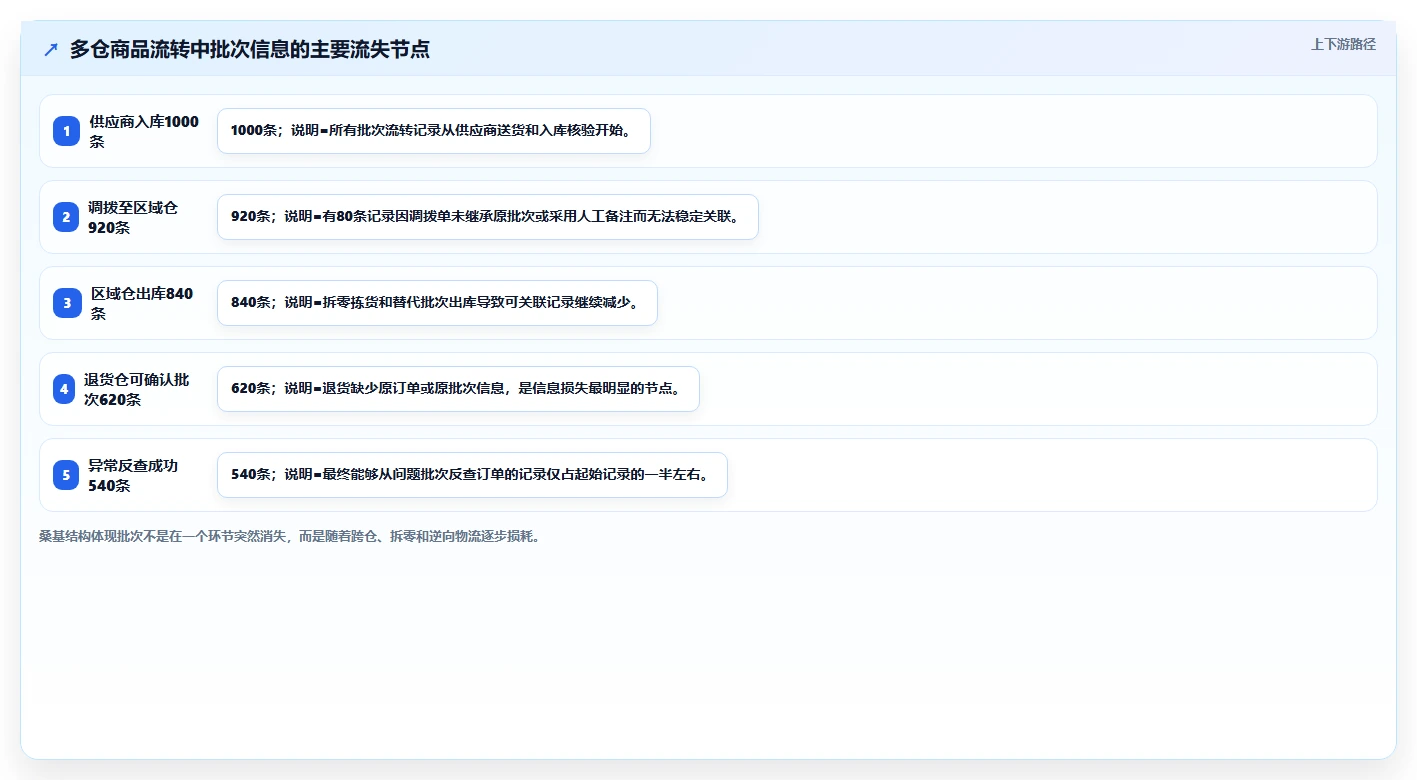The height and width of the screenshot is (780, 1417).
Task: Select the step 3 number badge
Action: point(67,303)
